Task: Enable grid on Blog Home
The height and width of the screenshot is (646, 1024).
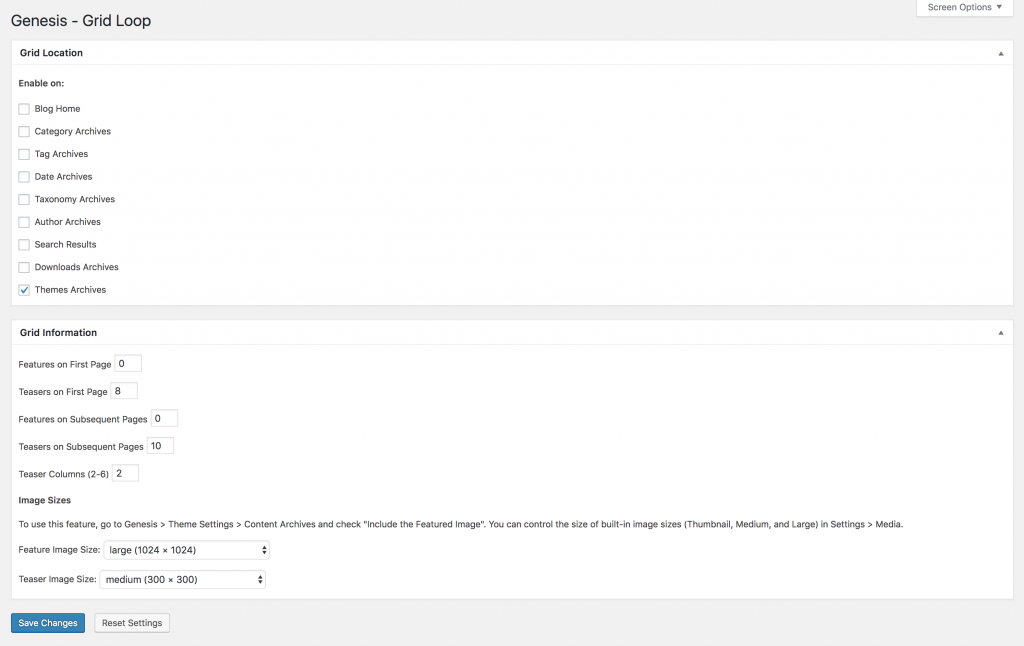Action: tap(24, 109)
